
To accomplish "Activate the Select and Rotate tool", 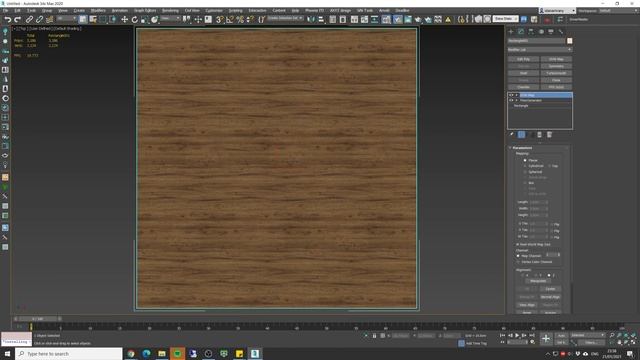I will pos(135,19).
